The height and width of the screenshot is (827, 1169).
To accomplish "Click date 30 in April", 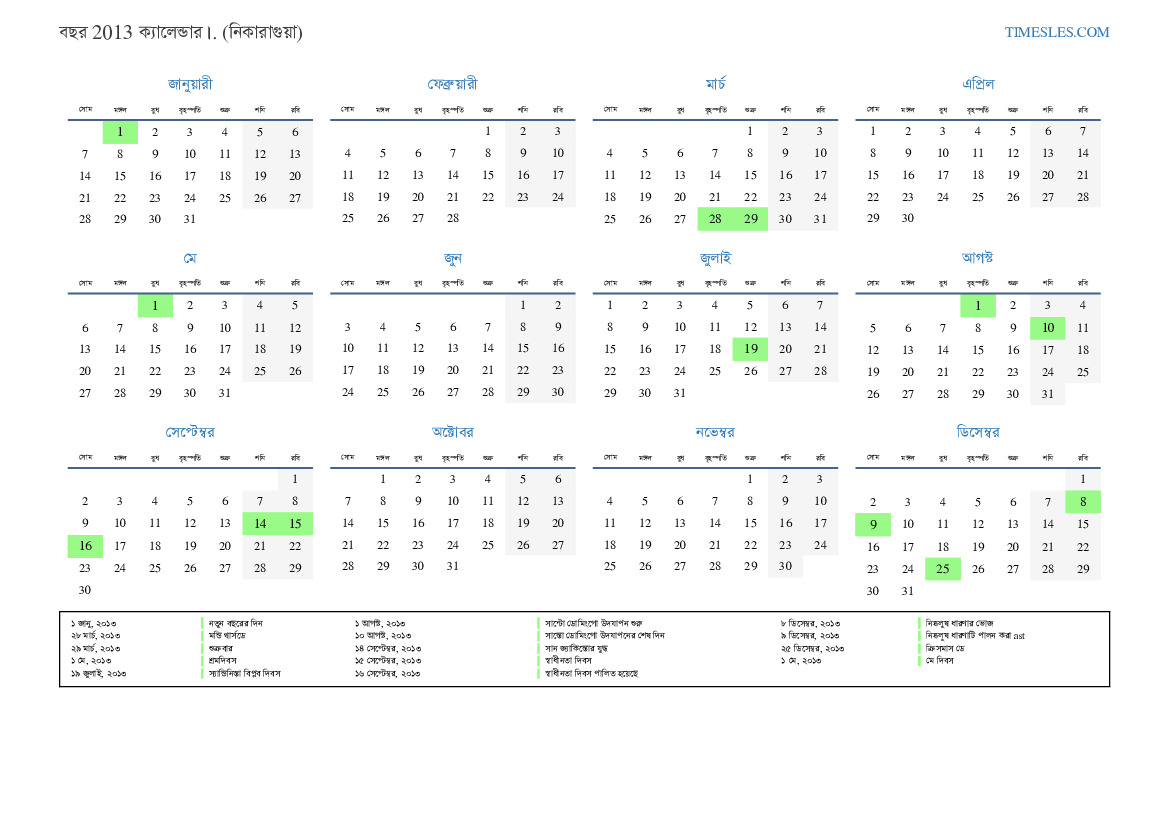I will (x=907, y=218).
